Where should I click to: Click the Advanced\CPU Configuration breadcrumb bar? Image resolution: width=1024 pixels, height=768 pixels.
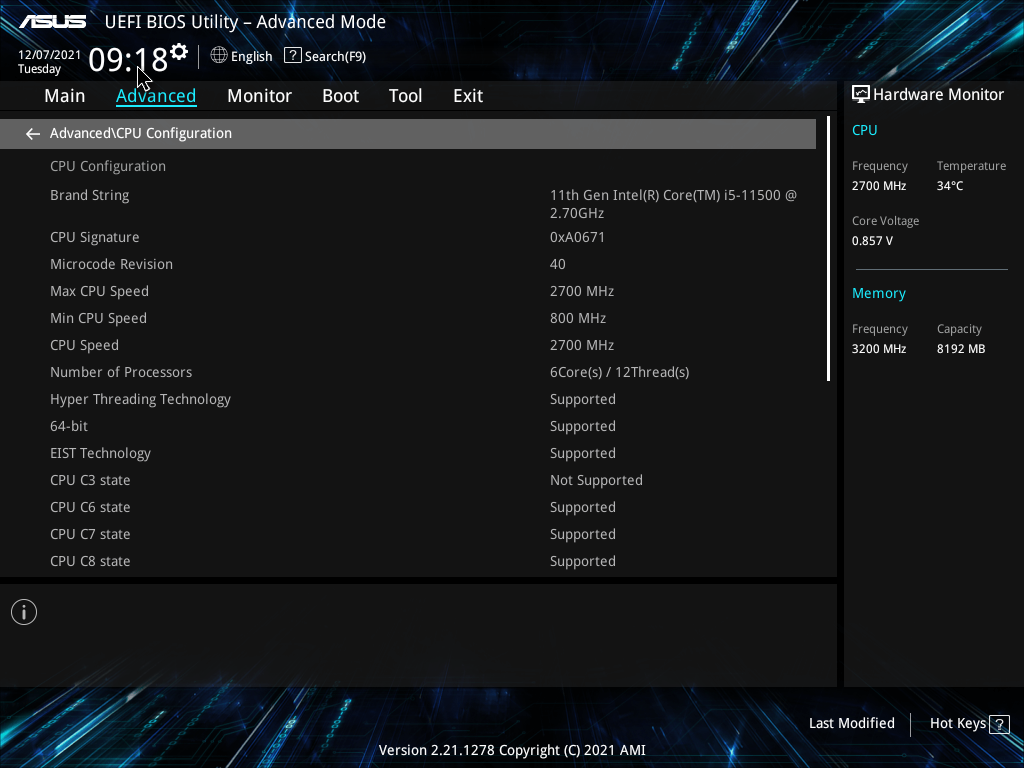click(408, 134)
